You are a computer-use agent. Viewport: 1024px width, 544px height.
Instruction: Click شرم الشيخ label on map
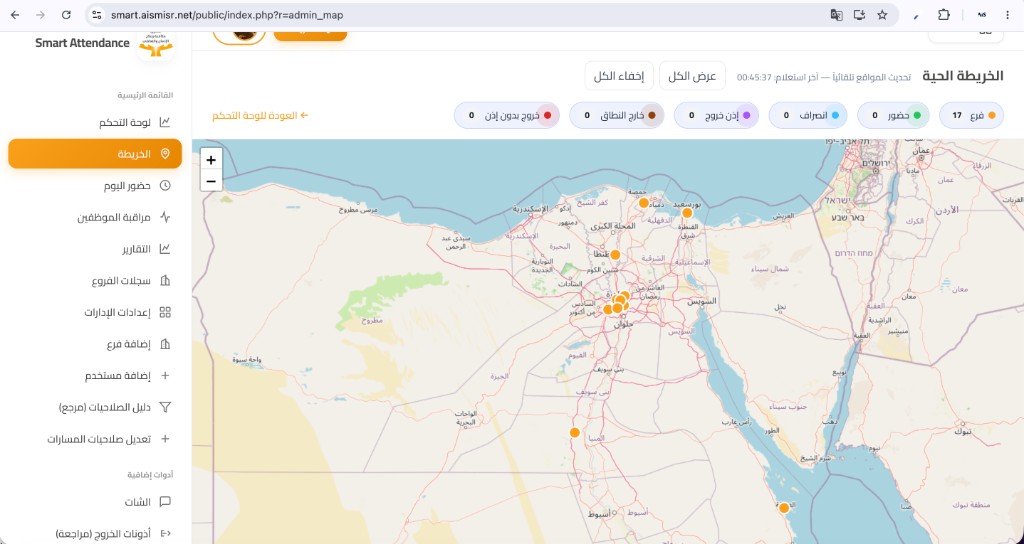[x=816, y=458]
